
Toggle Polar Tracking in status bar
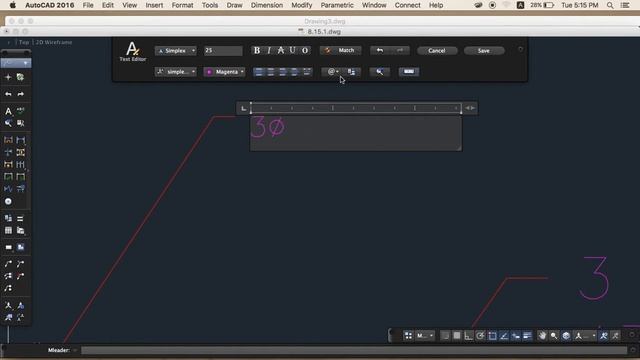pos(480,336)
